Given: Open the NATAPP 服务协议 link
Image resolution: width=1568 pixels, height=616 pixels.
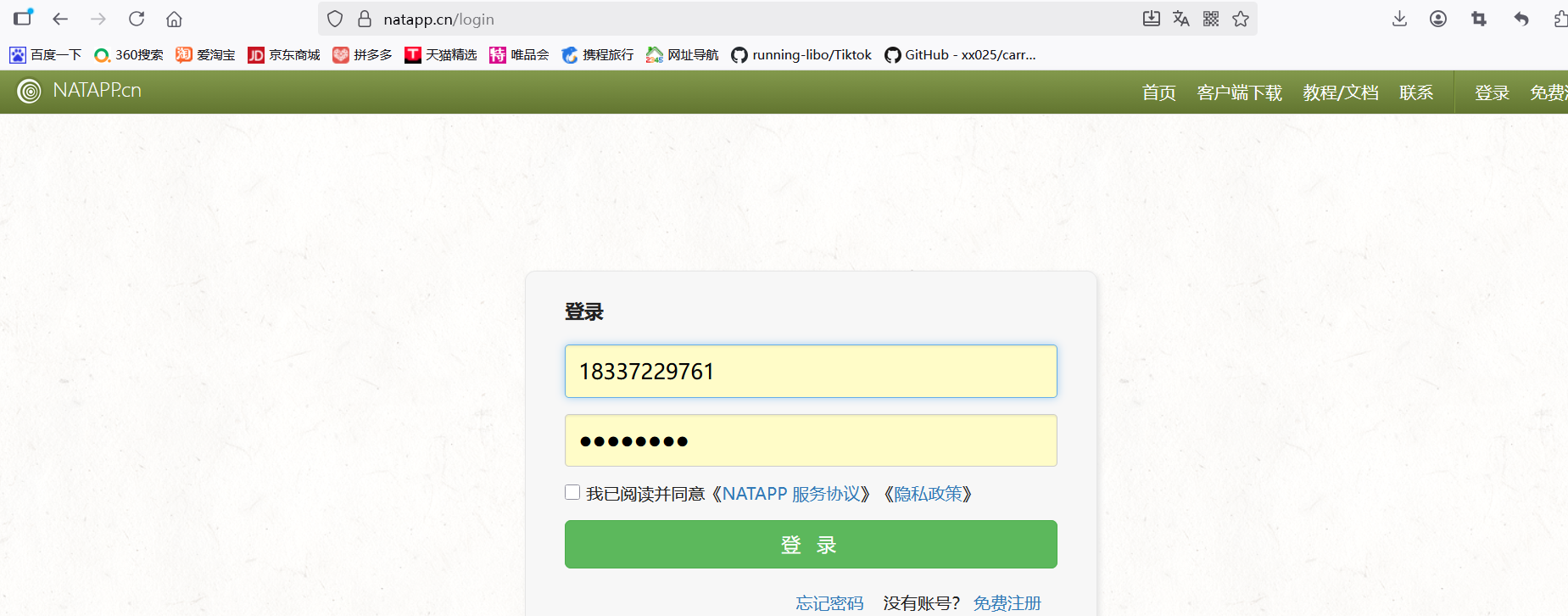Looking at the screenshot, I should [x=791, y=494].
